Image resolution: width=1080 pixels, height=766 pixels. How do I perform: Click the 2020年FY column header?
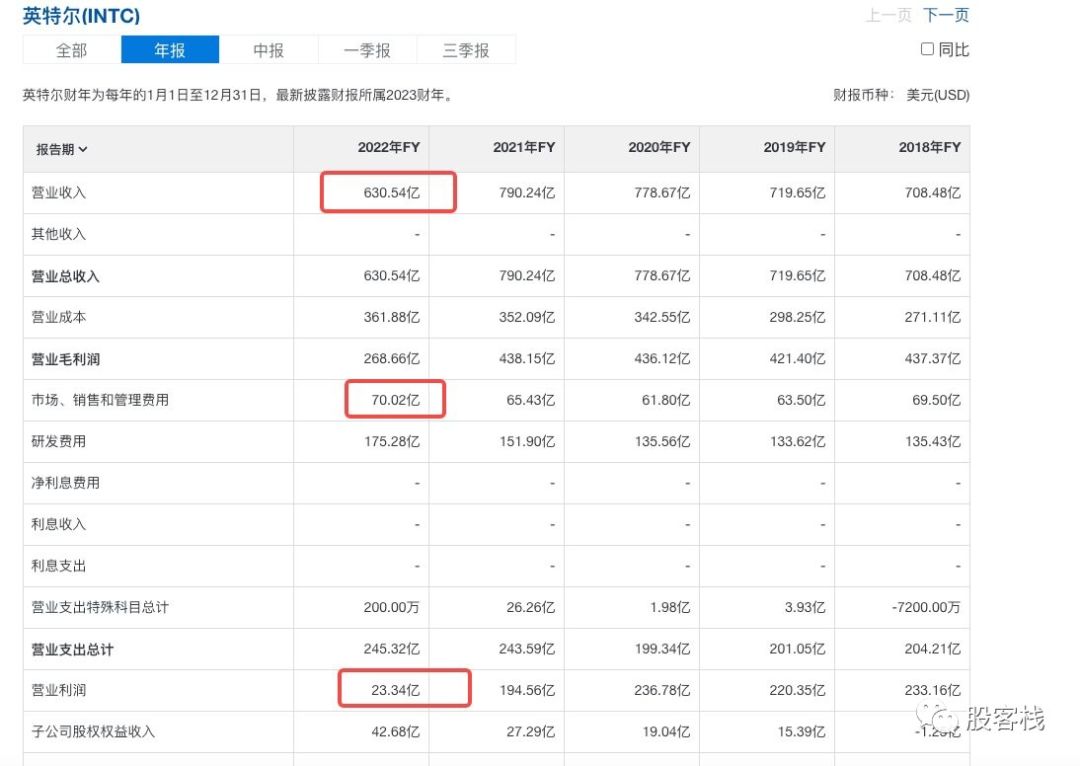click(659, 147)
